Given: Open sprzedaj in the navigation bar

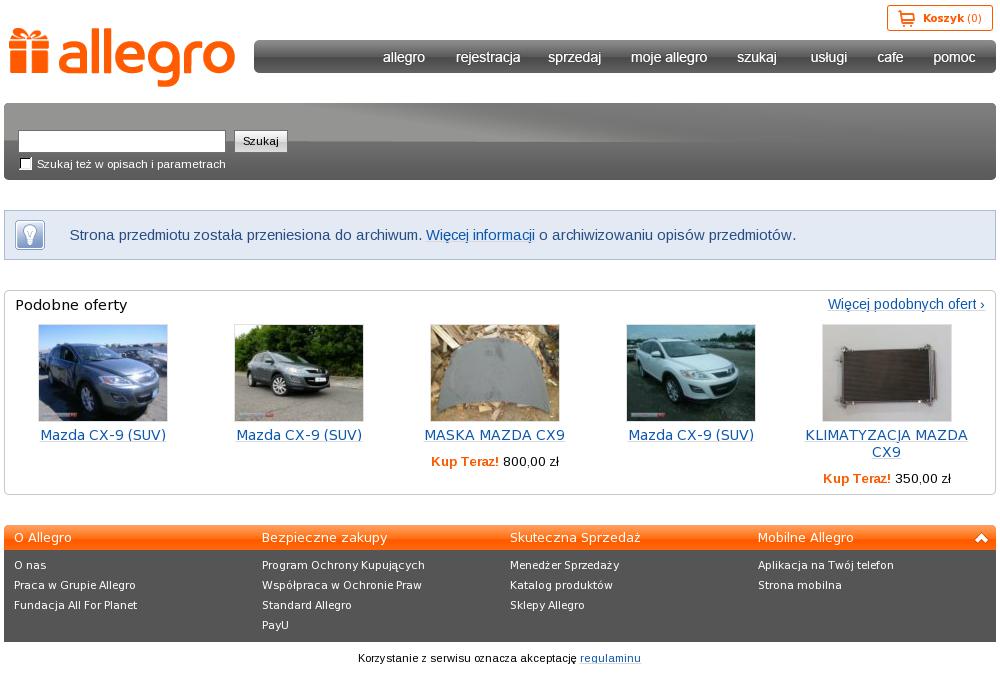Looking at the screenshot, I should tap(574, 57).
